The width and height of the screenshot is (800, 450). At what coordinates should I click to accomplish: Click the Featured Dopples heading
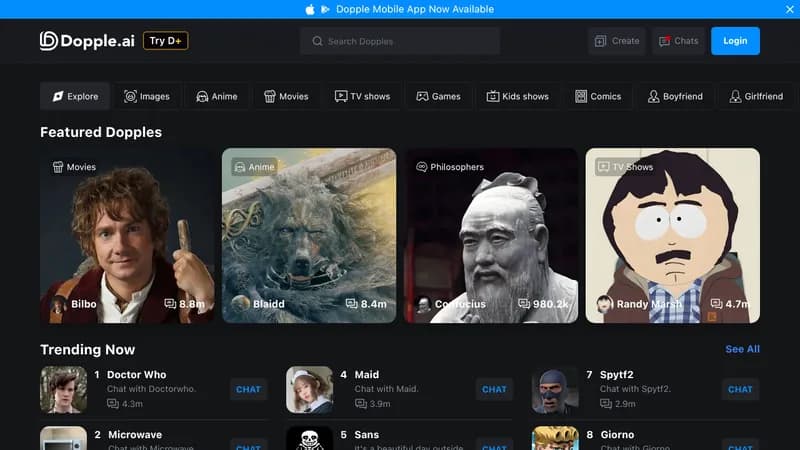point(101,132)
